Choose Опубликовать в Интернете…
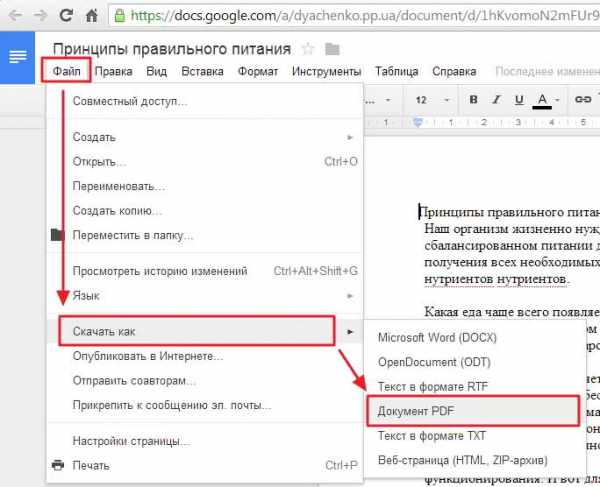Image resolution: width=600 pixels, height=487 pixels. pyautogui.click(x=205, y=356)
